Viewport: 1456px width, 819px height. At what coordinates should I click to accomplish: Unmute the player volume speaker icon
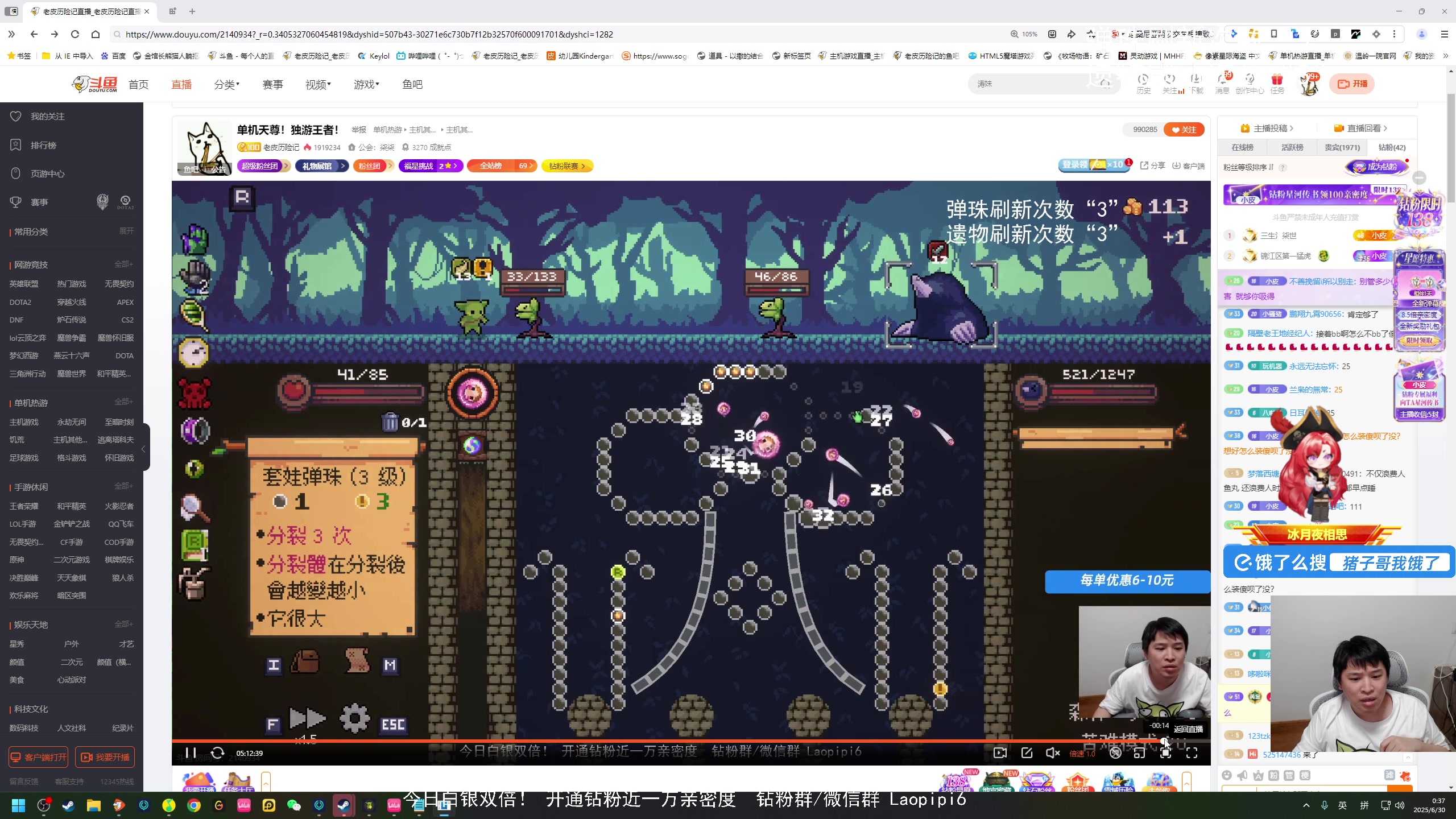coord(1053,753)
